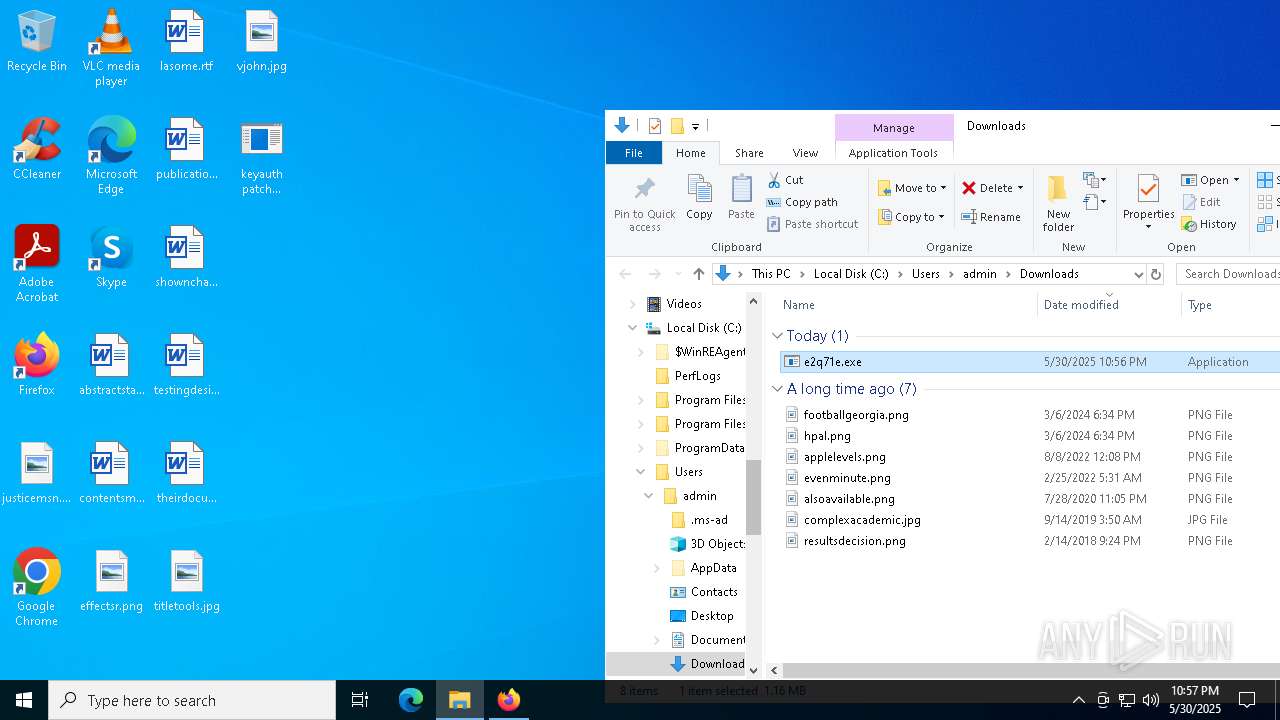
Task: Open the File menu tab
Action: (x=634, y=153)
